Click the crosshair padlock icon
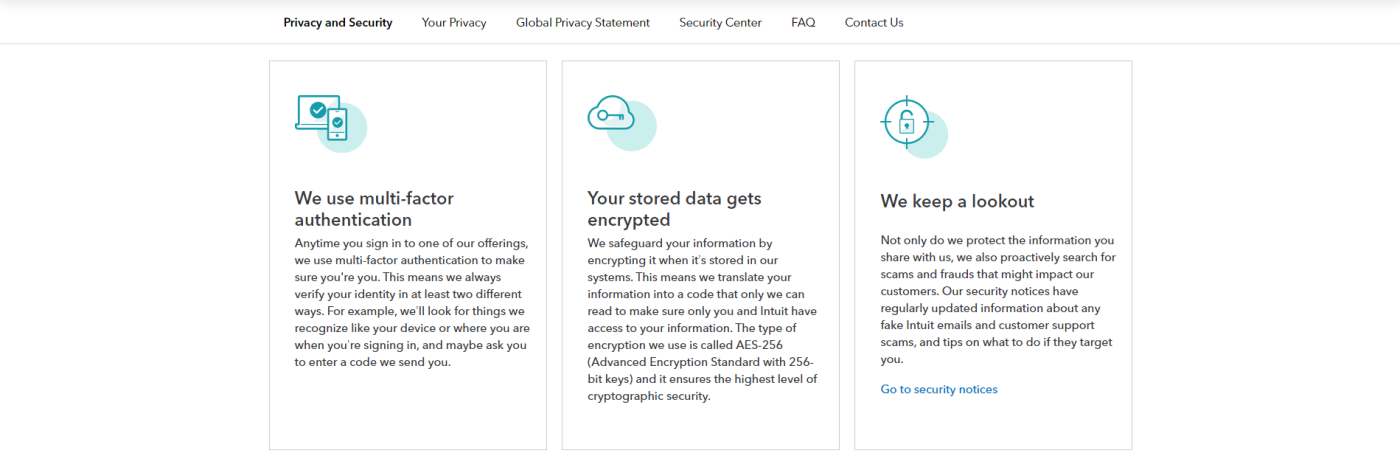This screenshot has width=1400, height=473. 907,122
